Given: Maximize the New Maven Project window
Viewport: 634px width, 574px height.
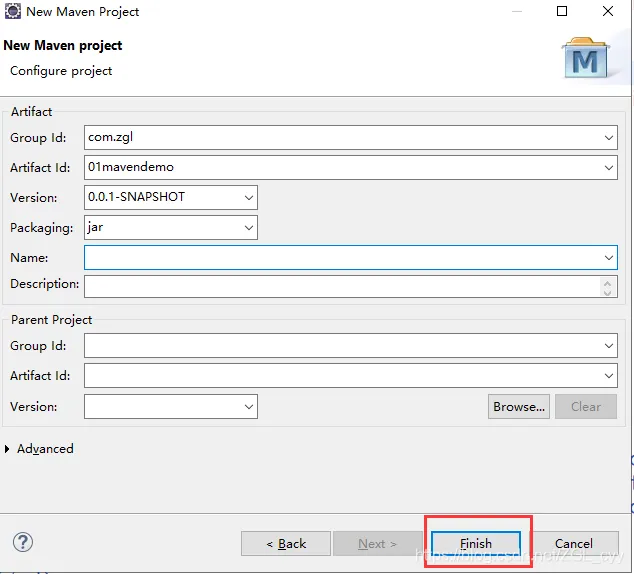Looking at the screenshot, I should [x=562, y=11].
